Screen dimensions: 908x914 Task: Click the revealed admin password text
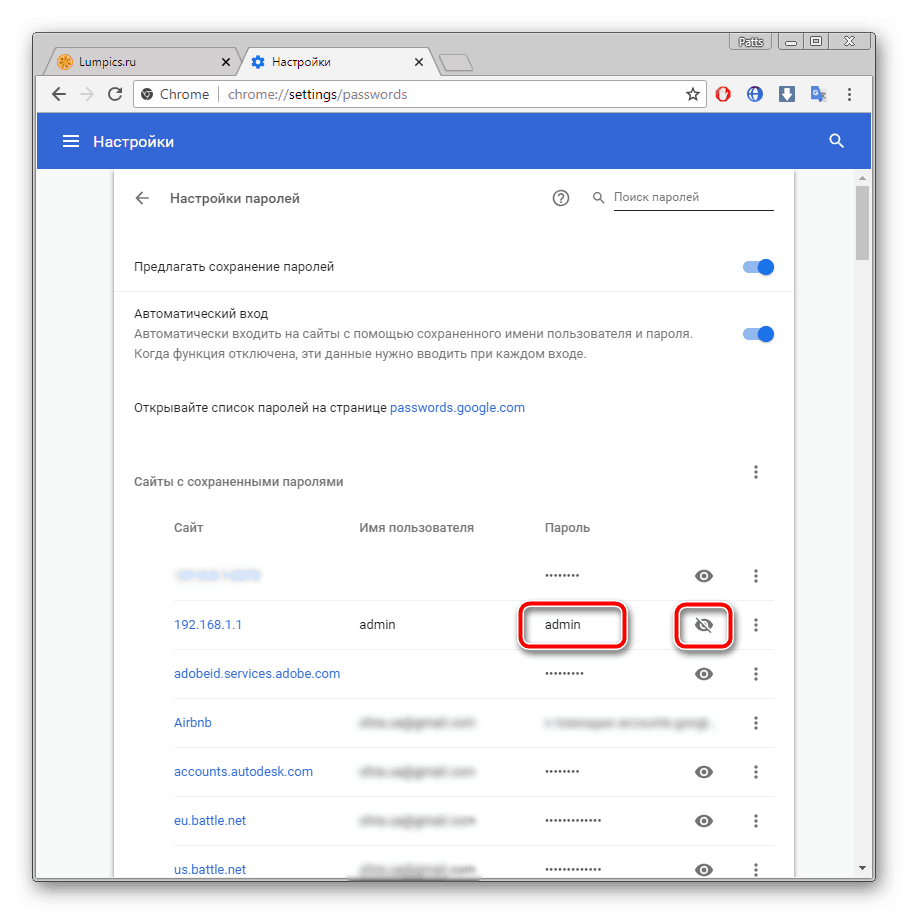562,625
